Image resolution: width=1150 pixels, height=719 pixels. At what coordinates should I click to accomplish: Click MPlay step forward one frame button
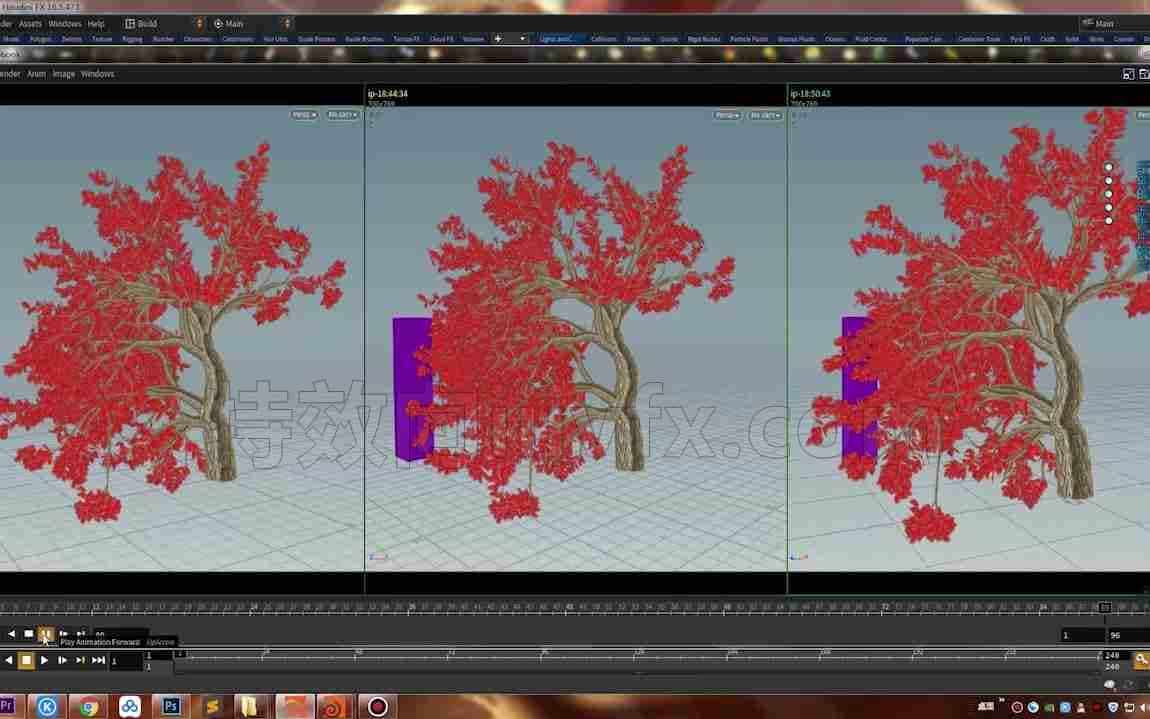64,634
